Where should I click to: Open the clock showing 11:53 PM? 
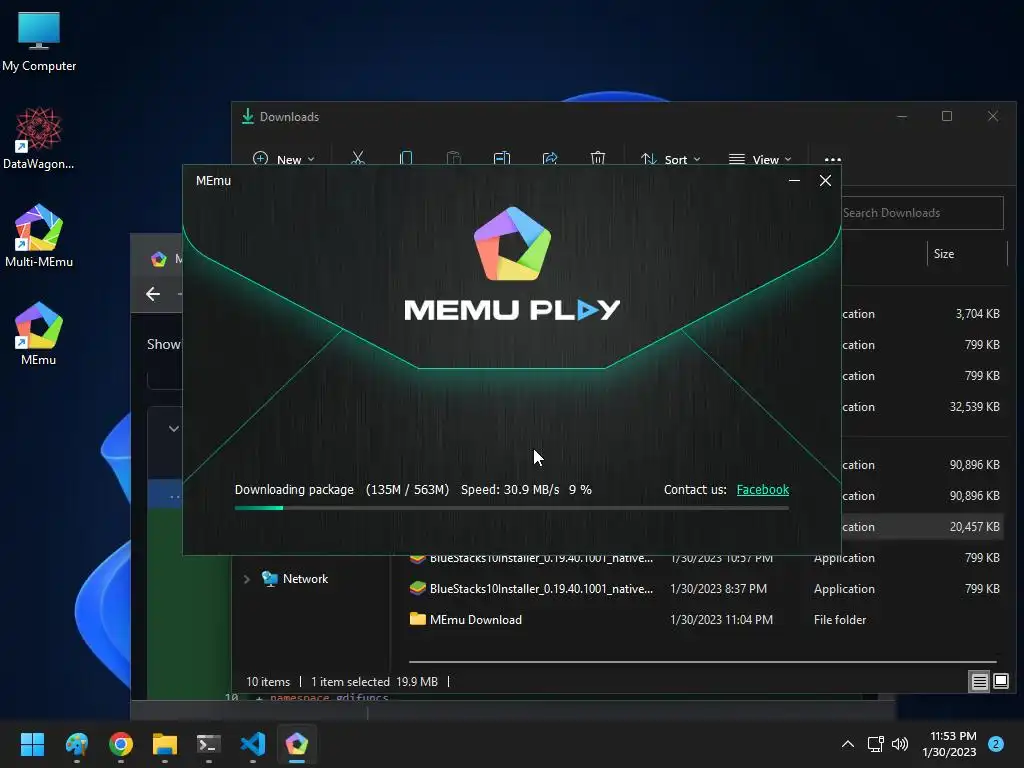tap(950, 744)
